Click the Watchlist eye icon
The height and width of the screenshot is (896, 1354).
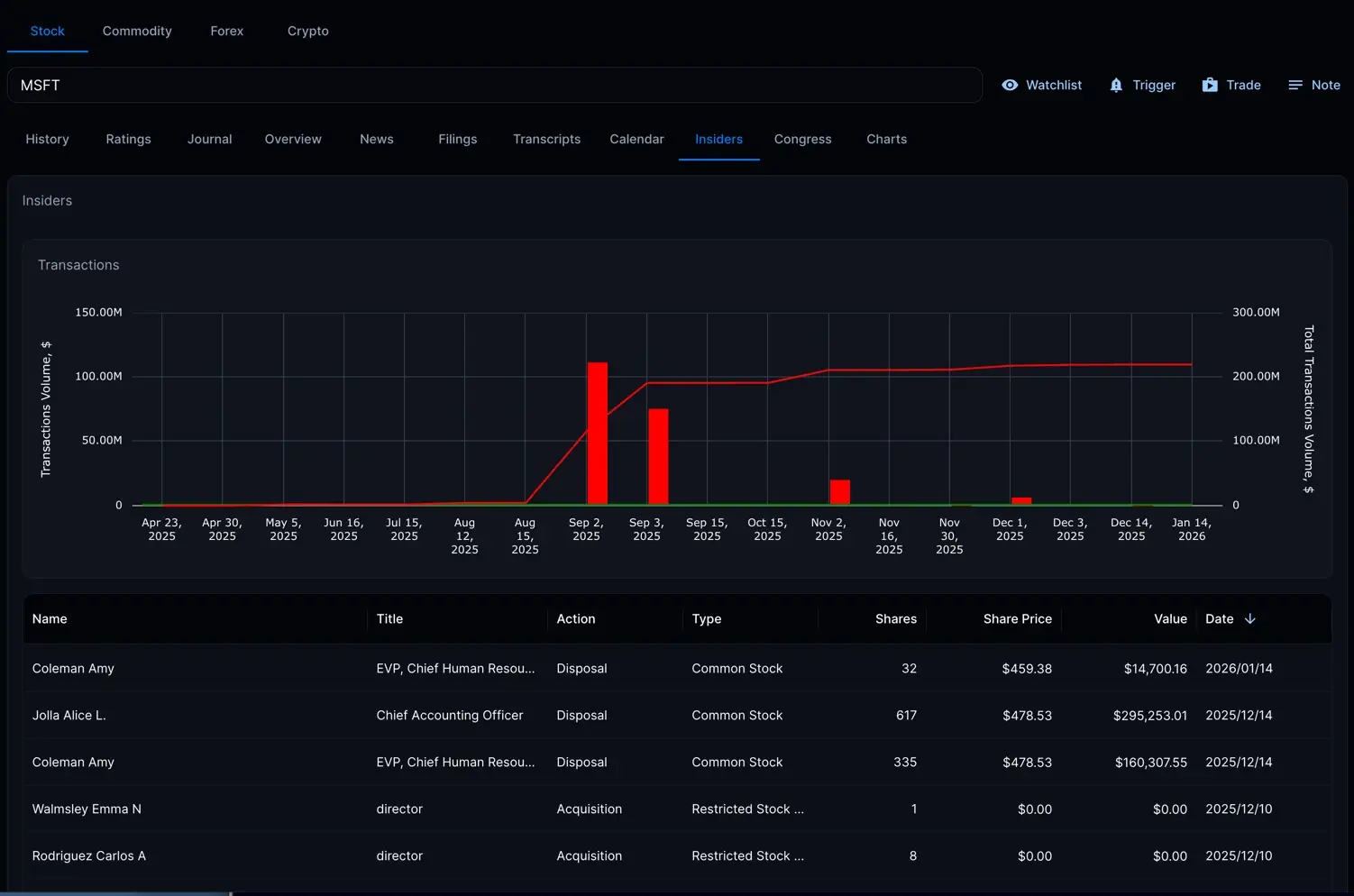[x=1010, y=85]
